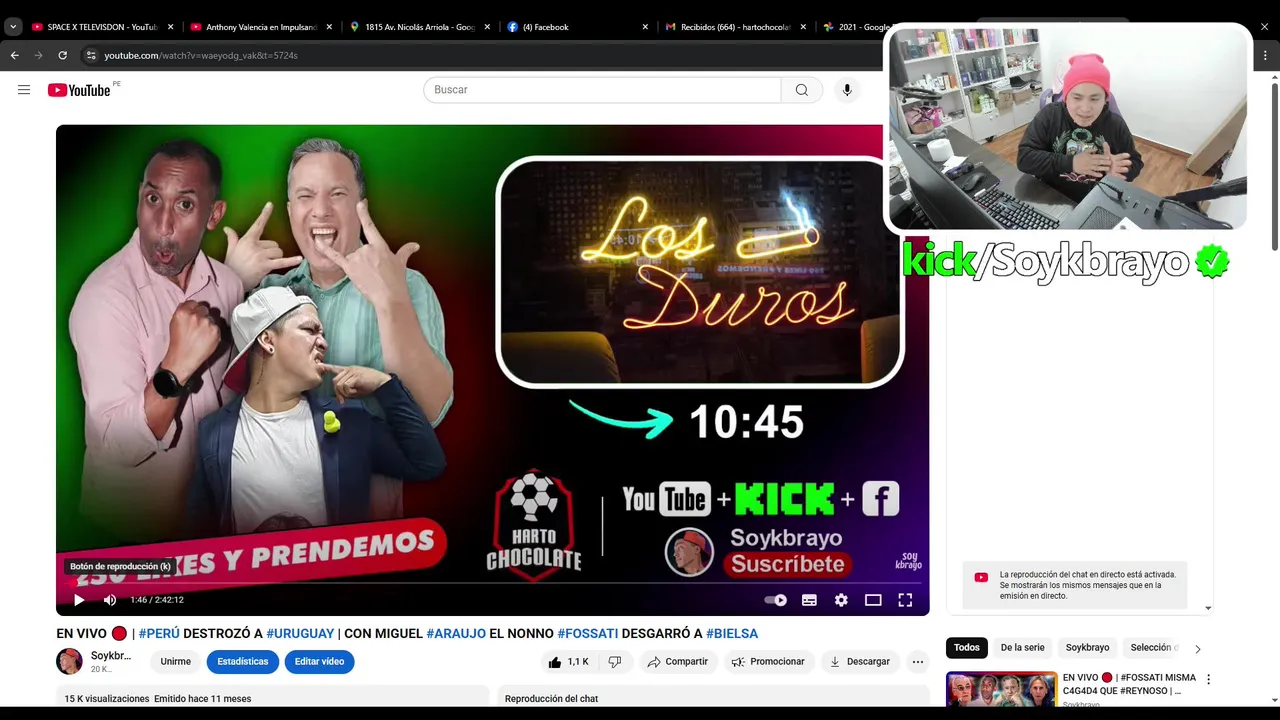This screenshot has width=1280, height=720.
Task: Open player settings gear
Action: [841, 600]
